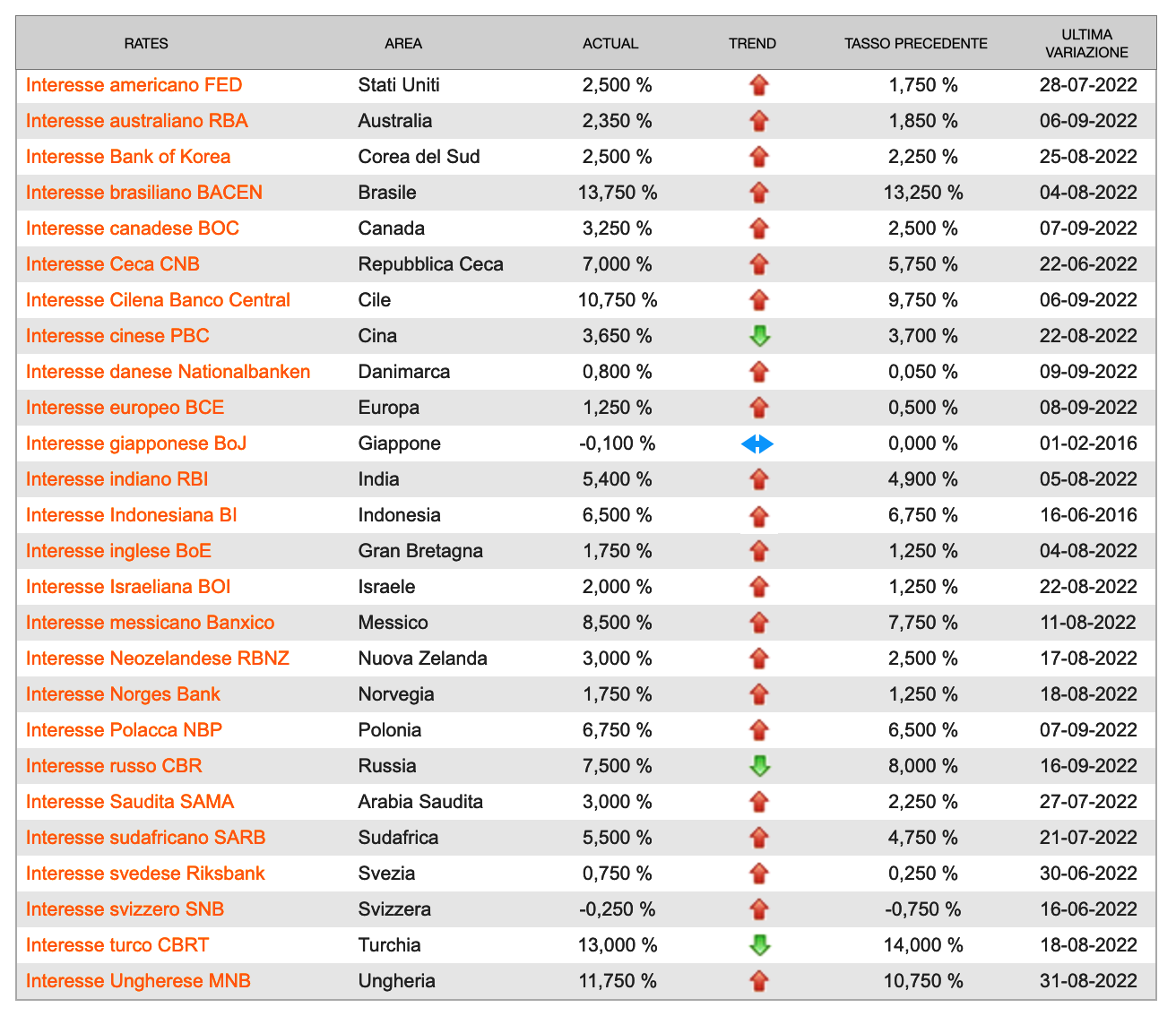Open Interesse americano FED link

tap(134, 85)
